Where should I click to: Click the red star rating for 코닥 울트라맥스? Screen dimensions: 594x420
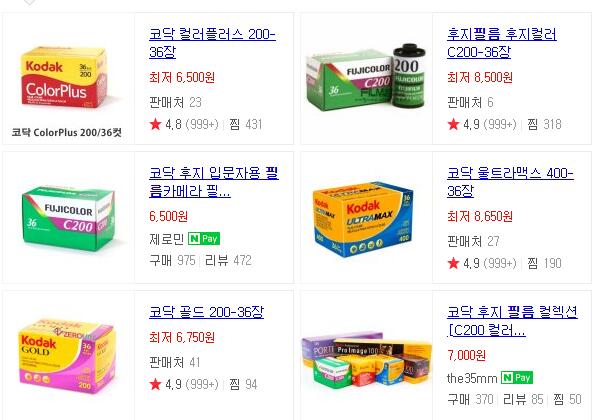(x=453, y=263)
